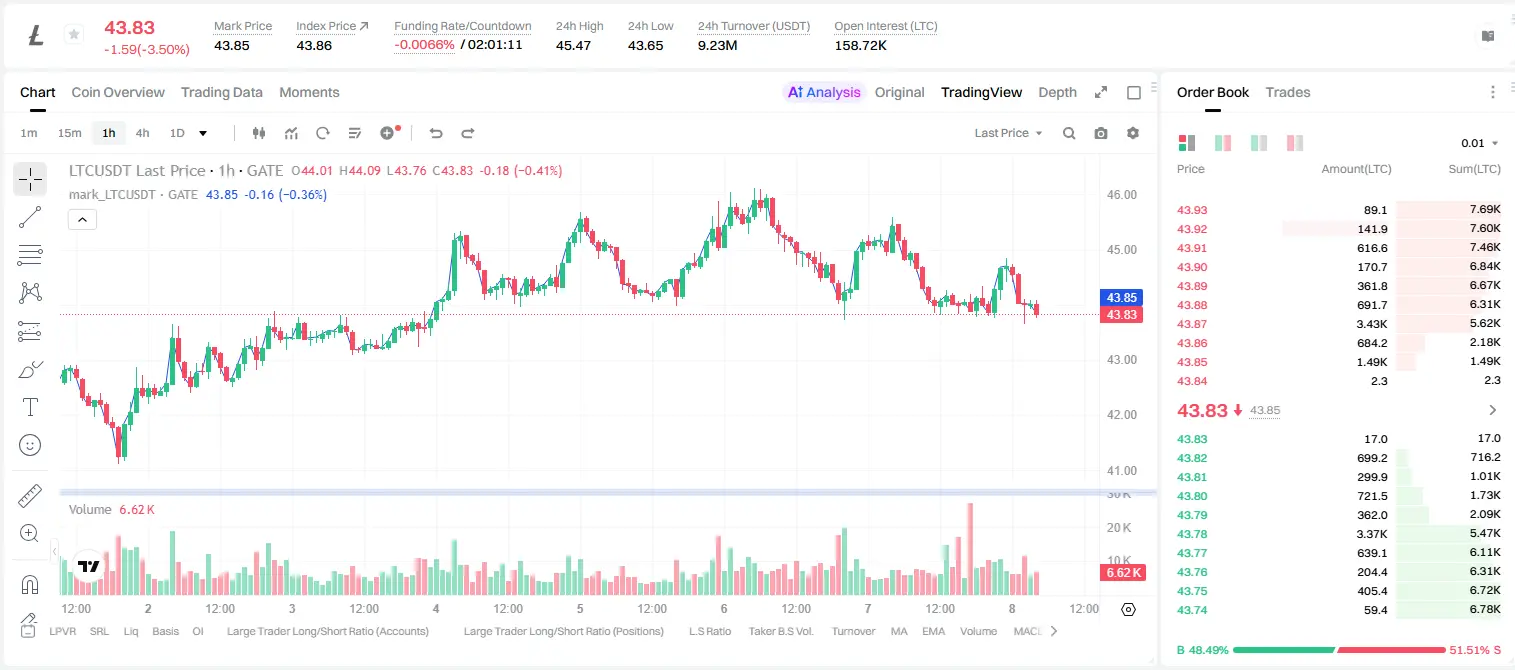Select the ruler measure tool
1515x670 pixels.
[30, 496]
